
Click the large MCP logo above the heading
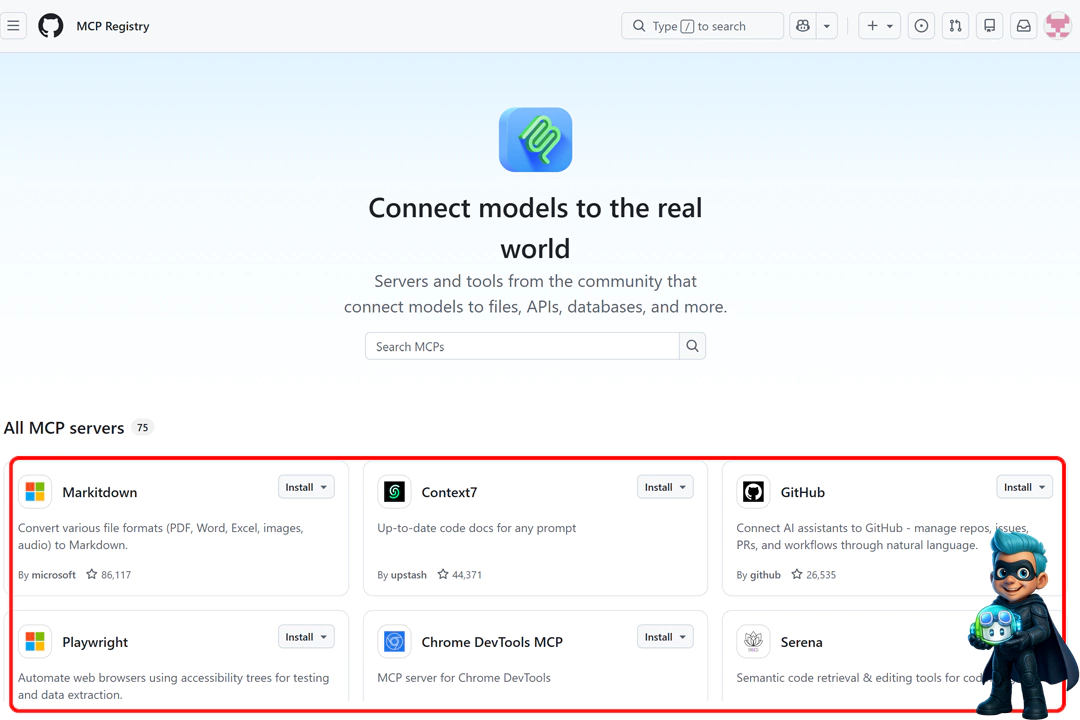click(535, 140)
